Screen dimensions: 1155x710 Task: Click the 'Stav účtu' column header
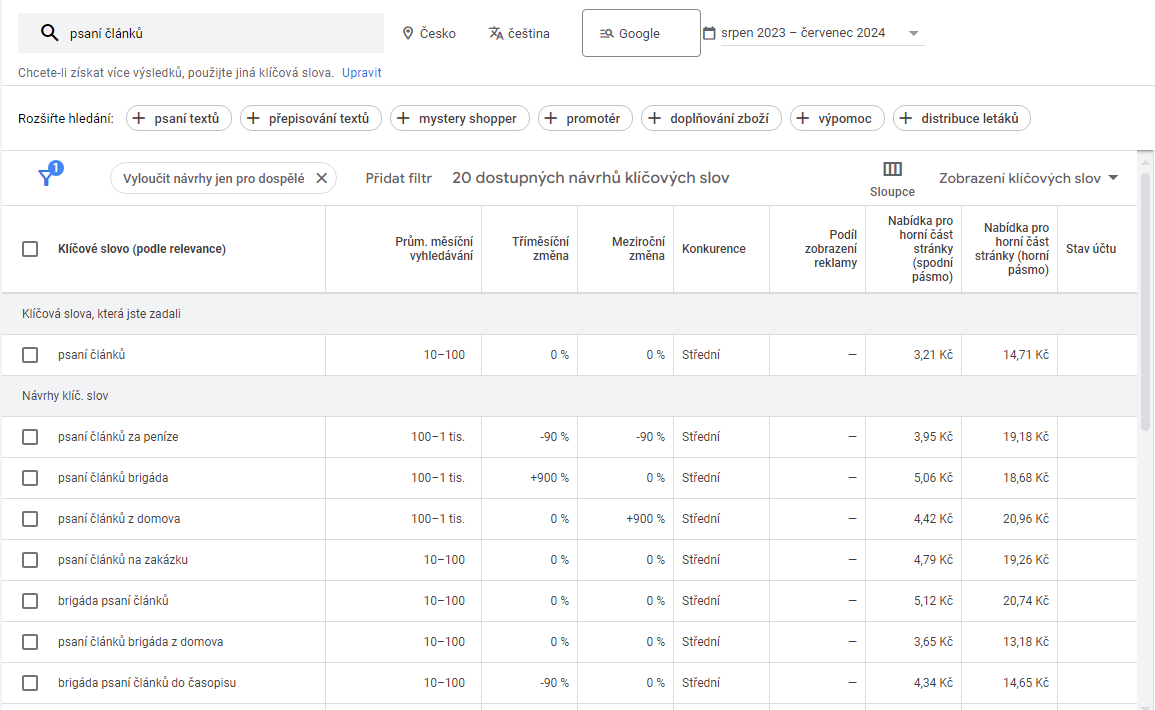click(1091, 249)
